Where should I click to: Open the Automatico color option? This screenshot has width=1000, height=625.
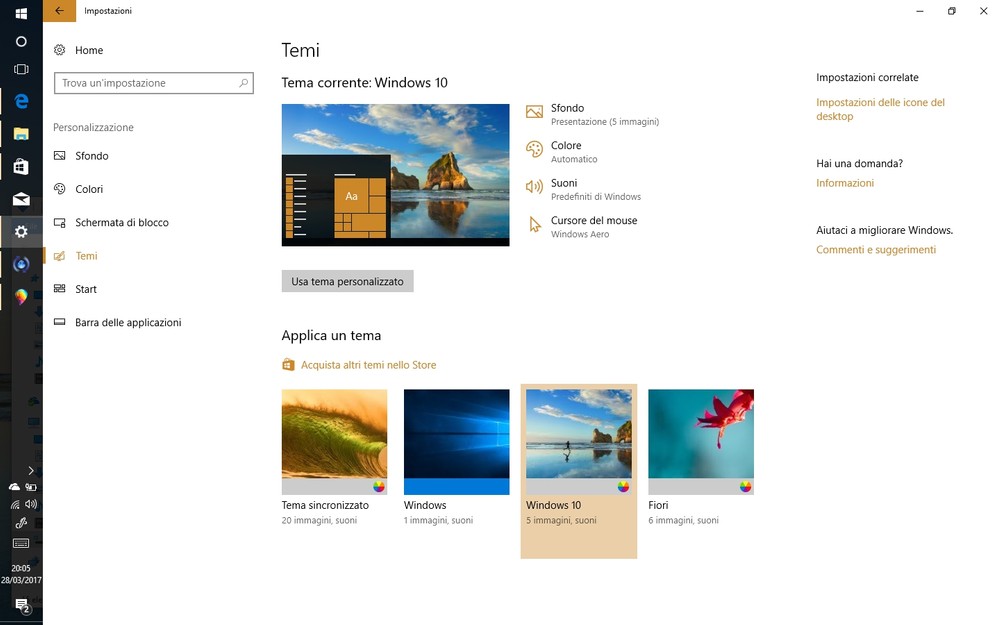[x=574, y=159]
